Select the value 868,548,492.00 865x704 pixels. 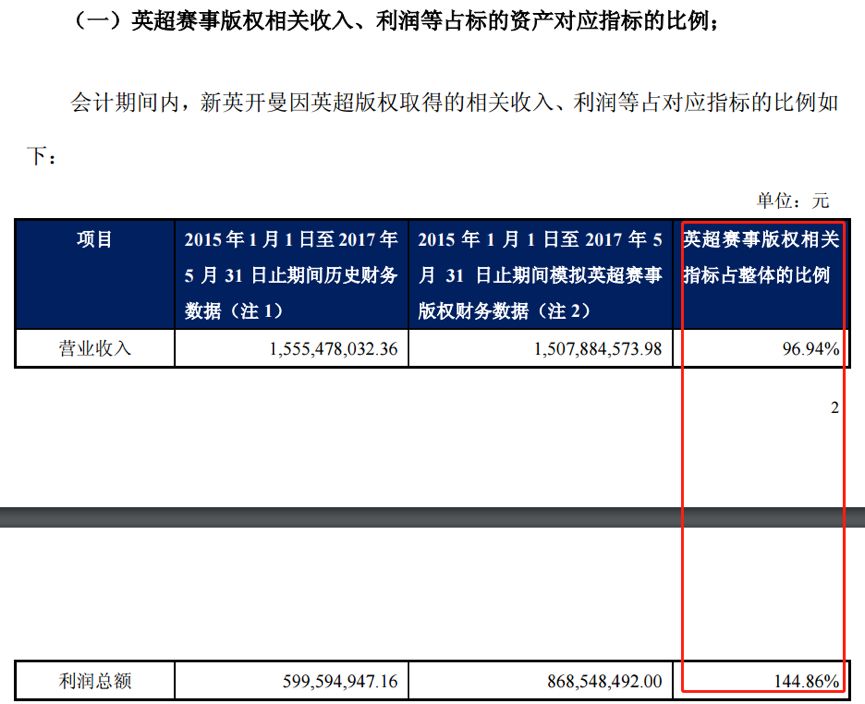coord(605,681)
